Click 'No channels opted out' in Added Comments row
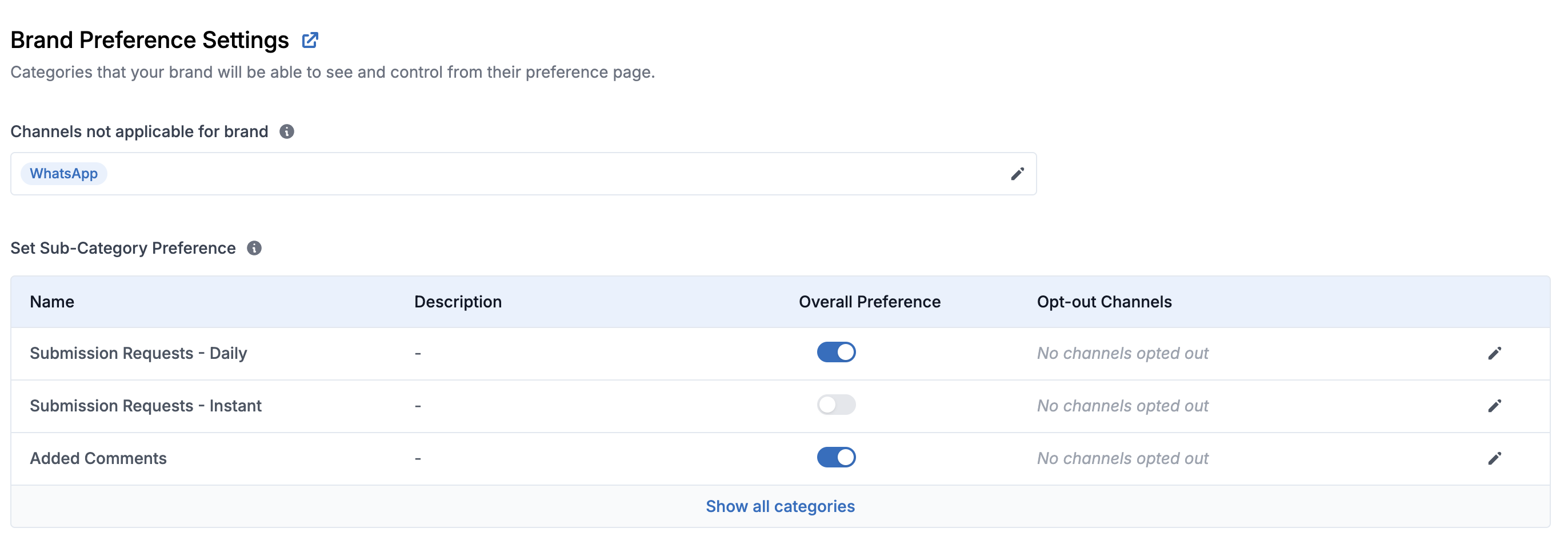The image size is (1568, 560). pyautogui.click(x=1122, y=458)
